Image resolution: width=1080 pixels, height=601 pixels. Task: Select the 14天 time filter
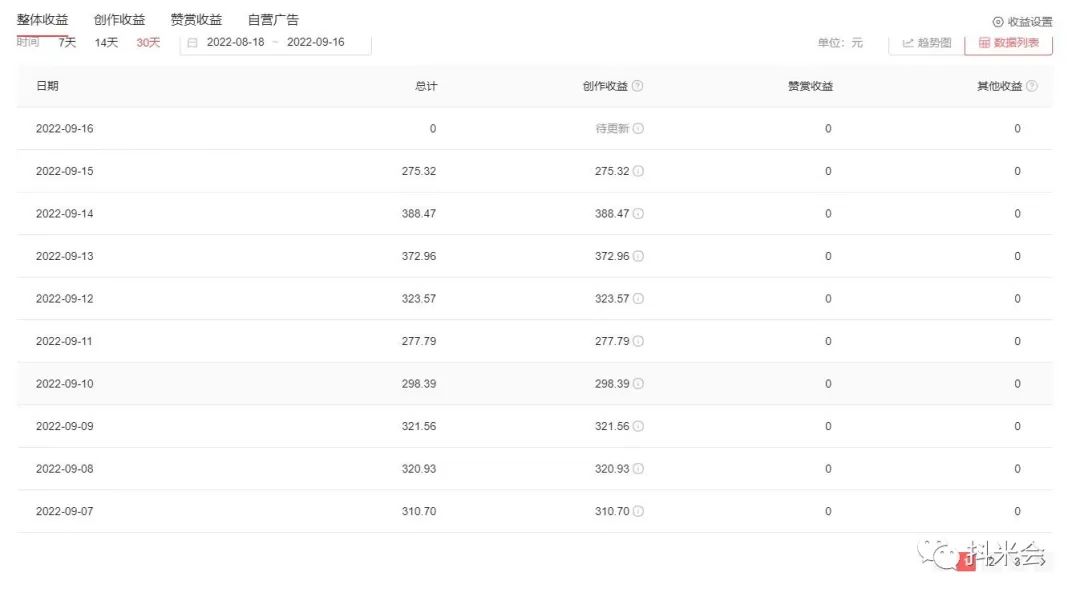(105, 43)
